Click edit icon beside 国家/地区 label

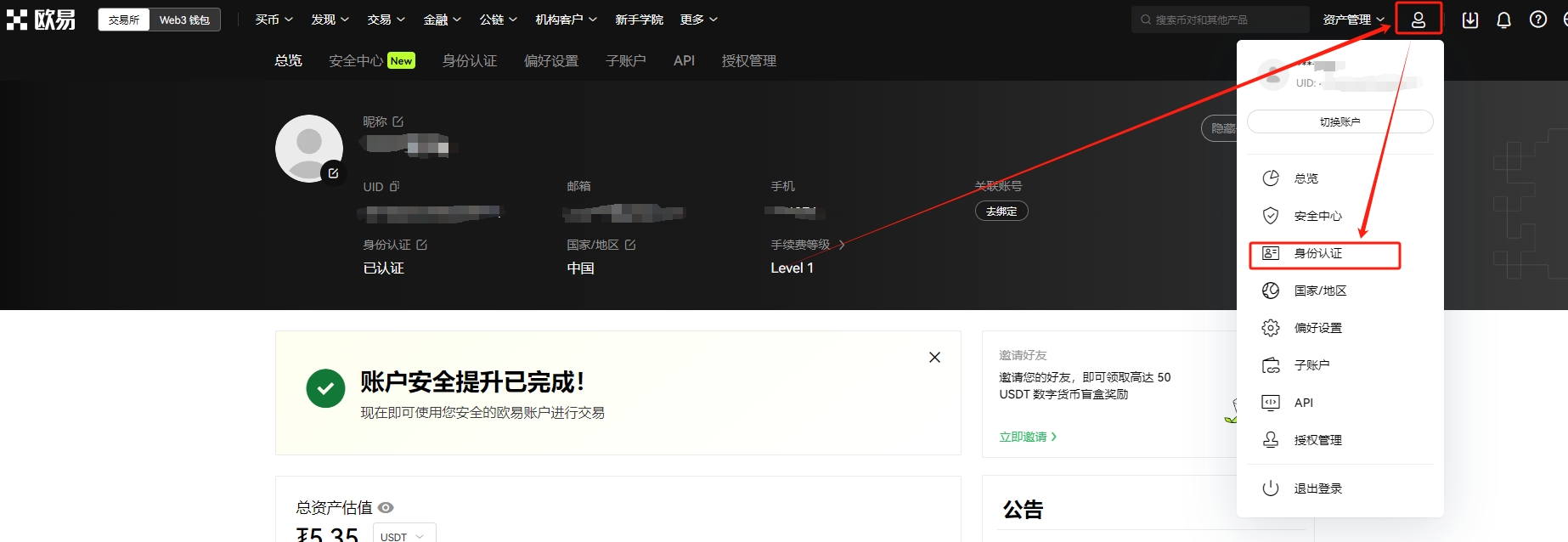tap(630, 245)
